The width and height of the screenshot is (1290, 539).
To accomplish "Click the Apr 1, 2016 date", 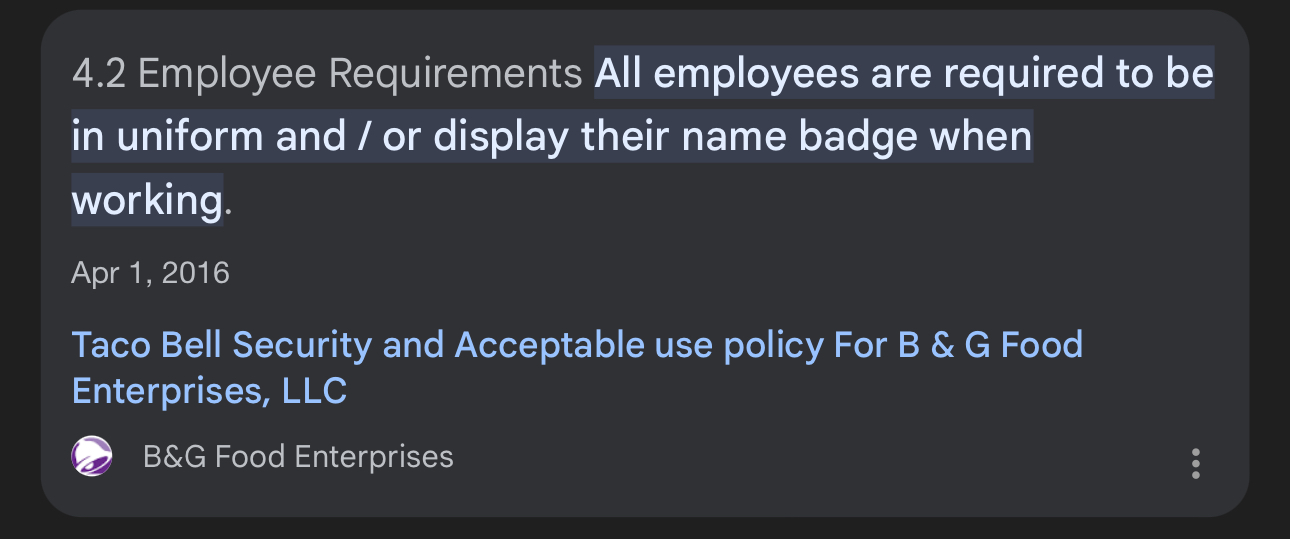I will pyautogui.click(x=150, y=272).
